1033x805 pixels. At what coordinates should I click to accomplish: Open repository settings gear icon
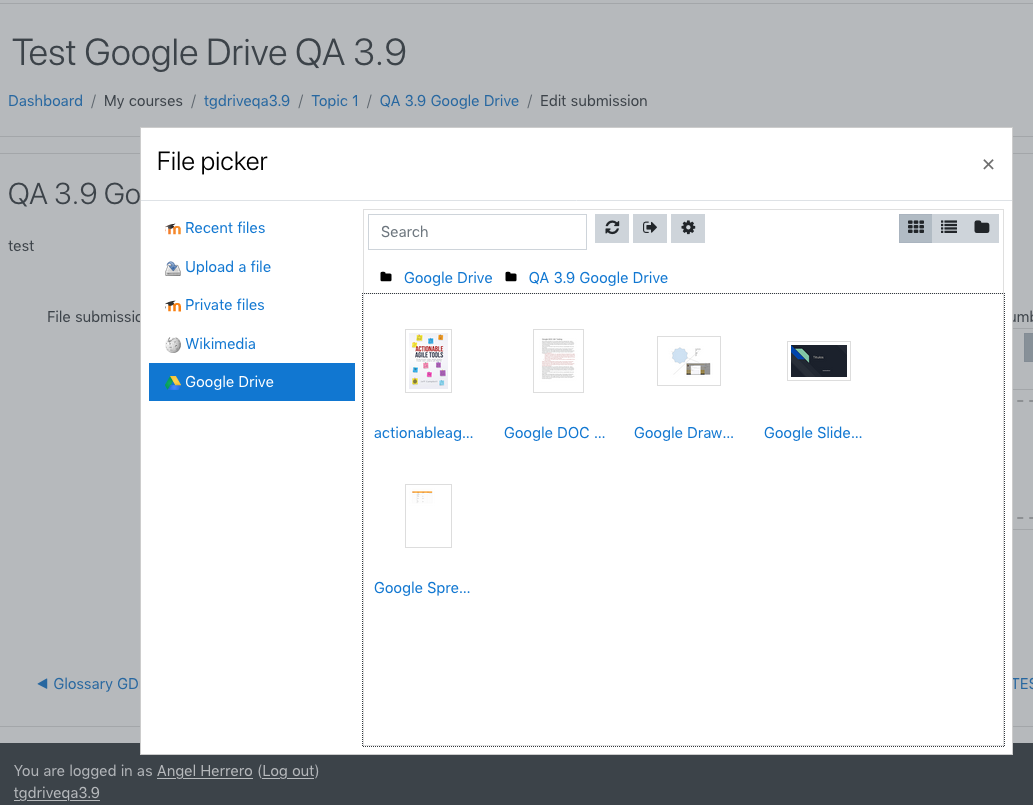click(x=688, y=228)
